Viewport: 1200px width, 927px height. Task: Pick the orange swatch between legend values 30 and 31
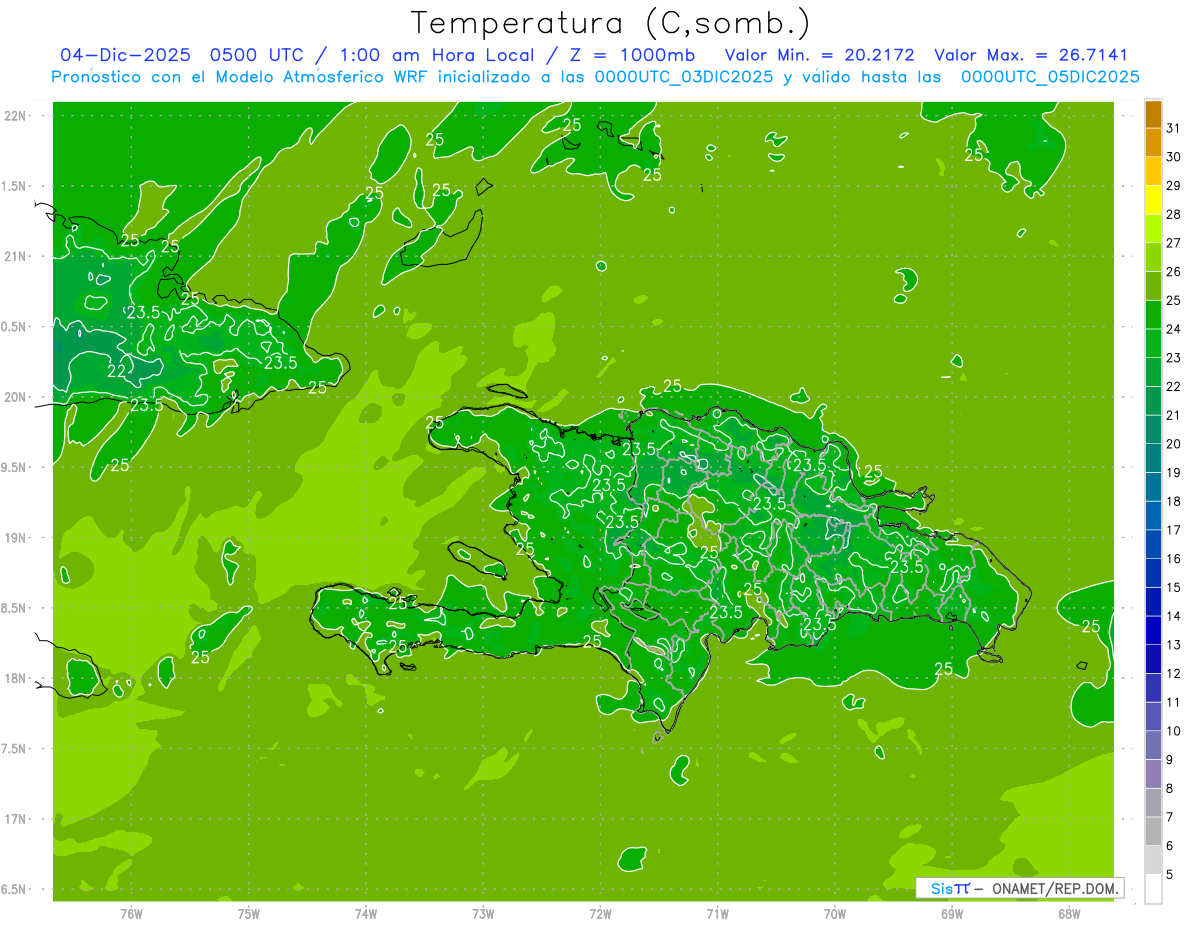click(x=1153, y=142)
